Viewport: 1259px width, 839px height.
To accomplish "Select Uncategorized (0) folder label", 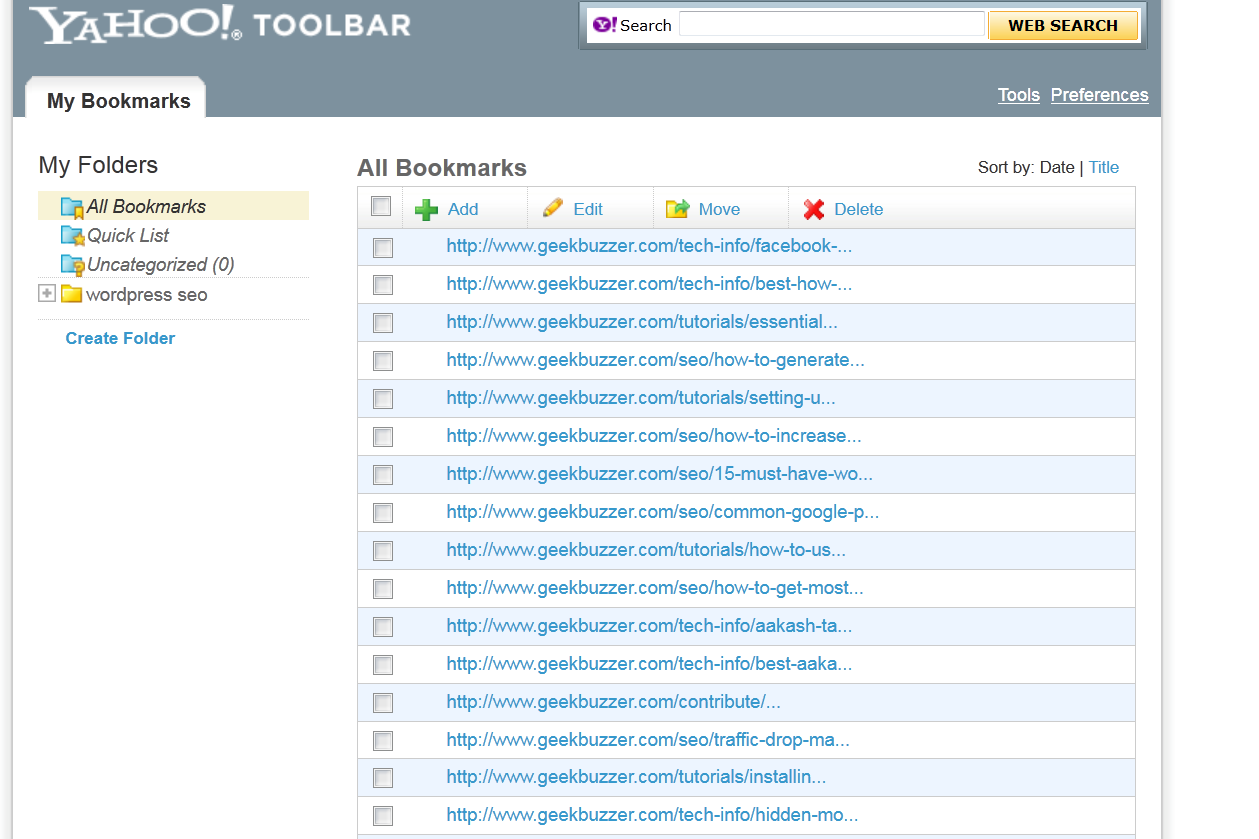I will point(160,265).
